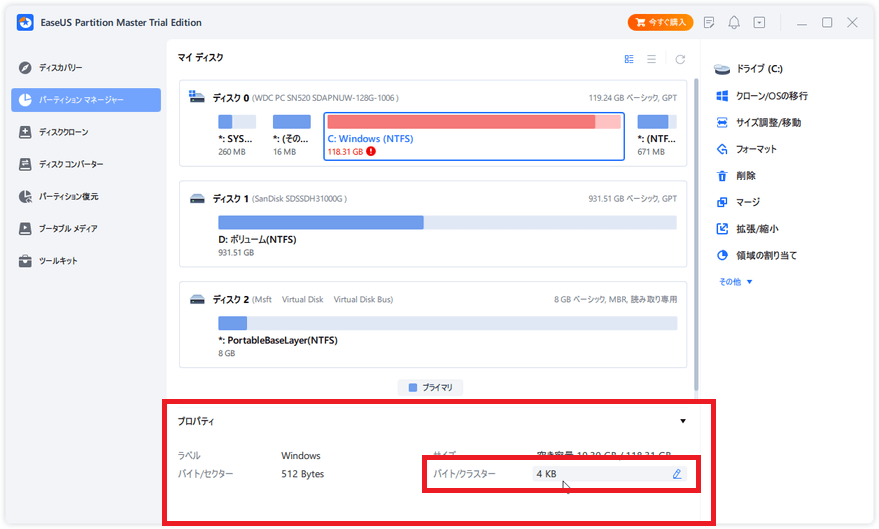Collapse the プロパティ panel arrow

[x=683, y=422]
